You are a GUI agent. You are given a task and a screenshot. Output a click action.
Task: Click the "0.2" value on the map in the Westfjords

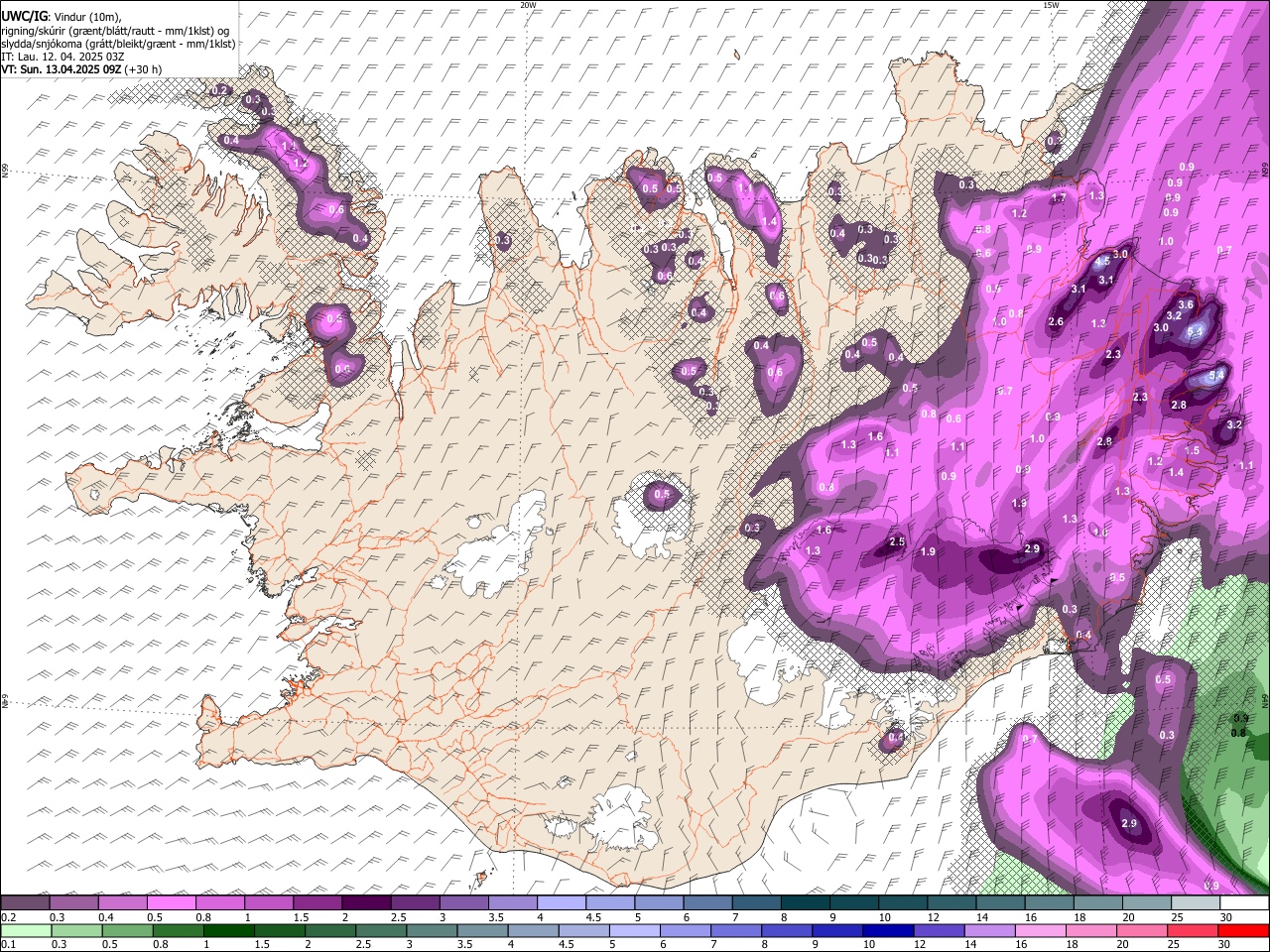pos(220,90)
